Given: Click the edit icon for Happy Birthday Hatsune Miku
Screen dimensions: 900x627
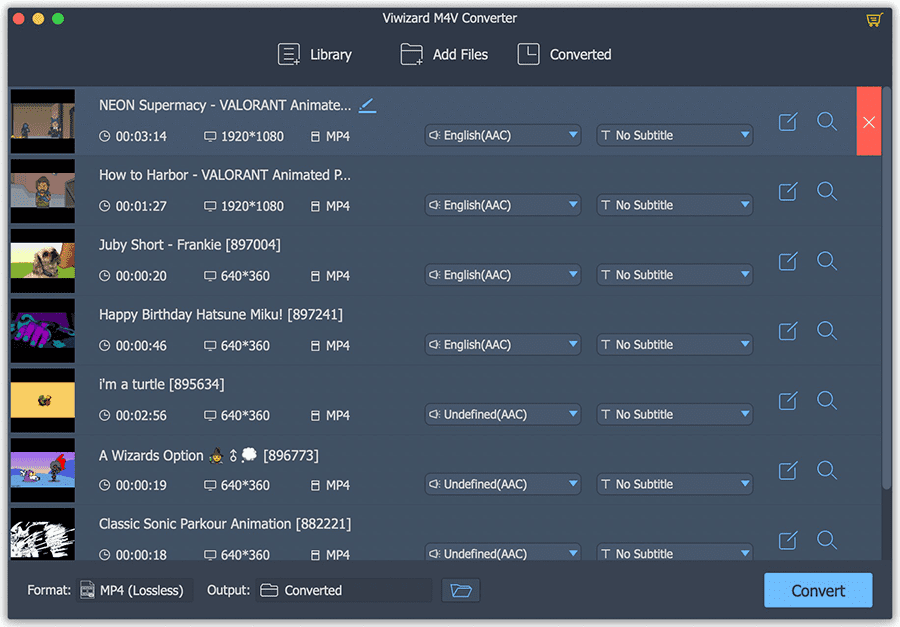Looking at the screenshot, I should point(787,330).
